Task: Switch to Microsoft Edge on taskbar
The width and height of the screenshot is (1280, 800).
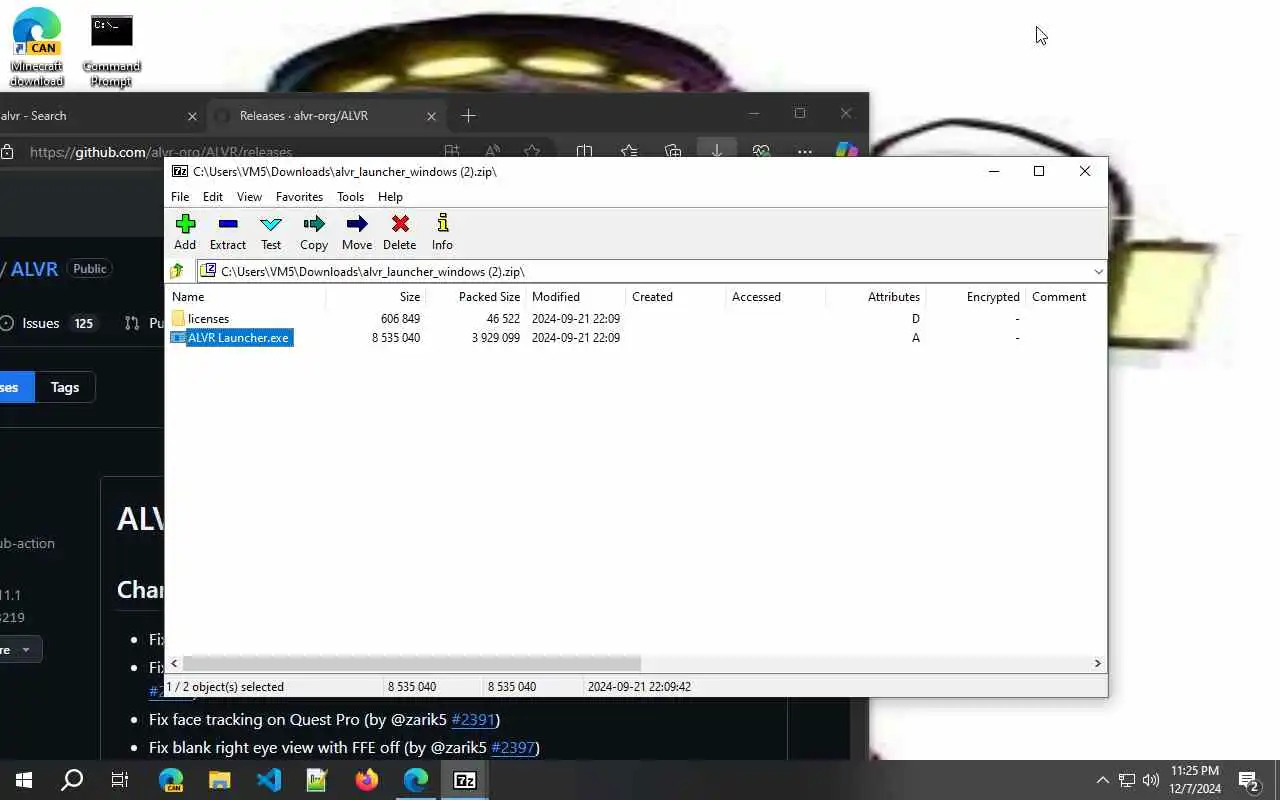Action: (x=416, y=780)
